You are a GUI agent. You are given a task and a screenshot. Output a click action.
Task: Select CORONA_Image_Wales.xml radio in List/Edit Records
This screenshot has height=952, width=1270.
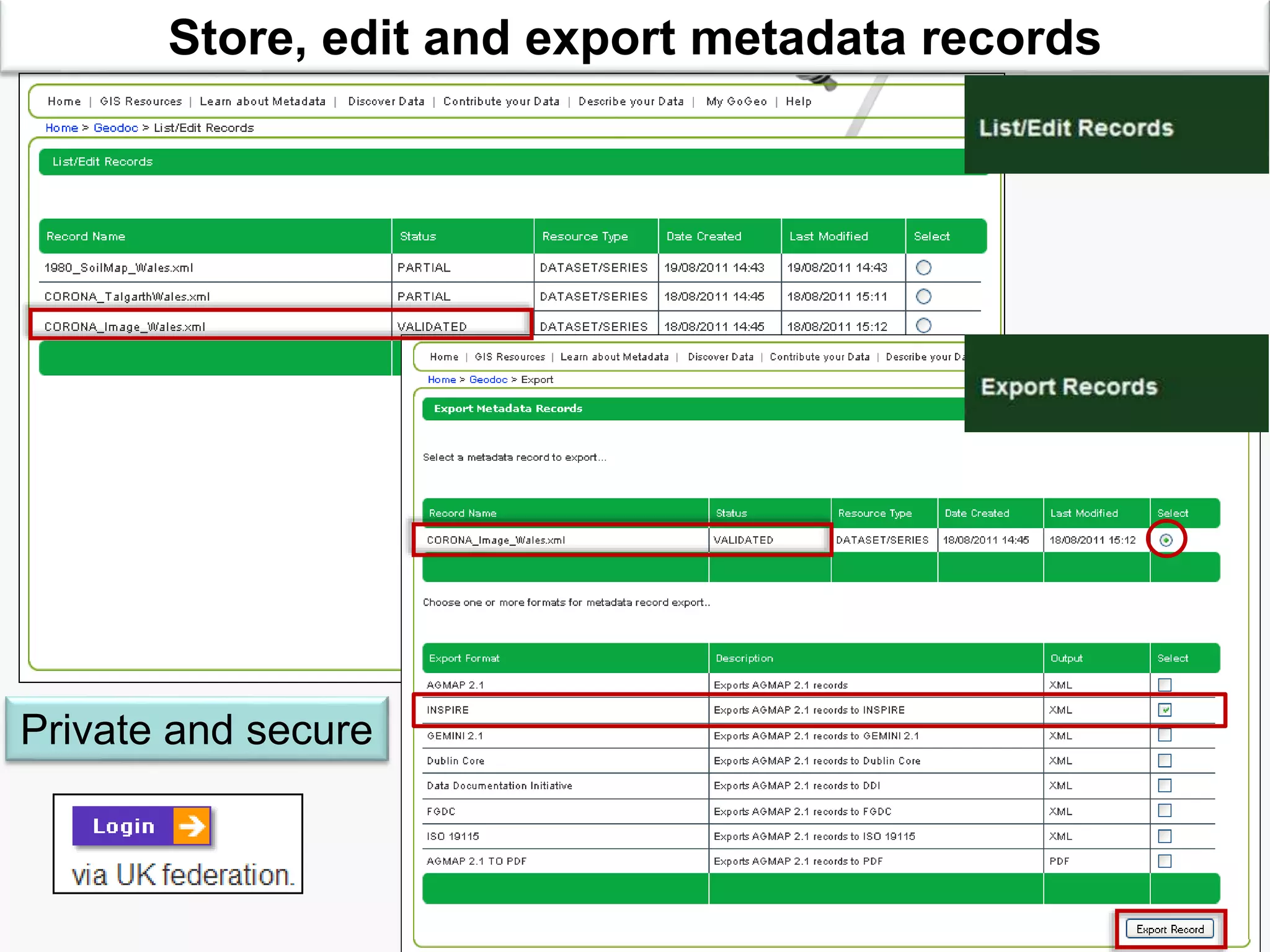tap(923, 325)
